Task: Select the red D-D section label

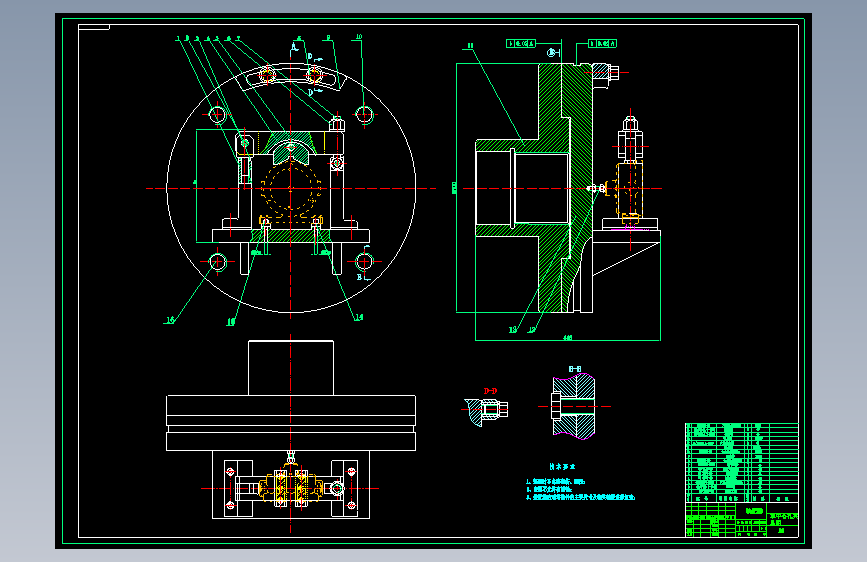Action: [490, 391]
